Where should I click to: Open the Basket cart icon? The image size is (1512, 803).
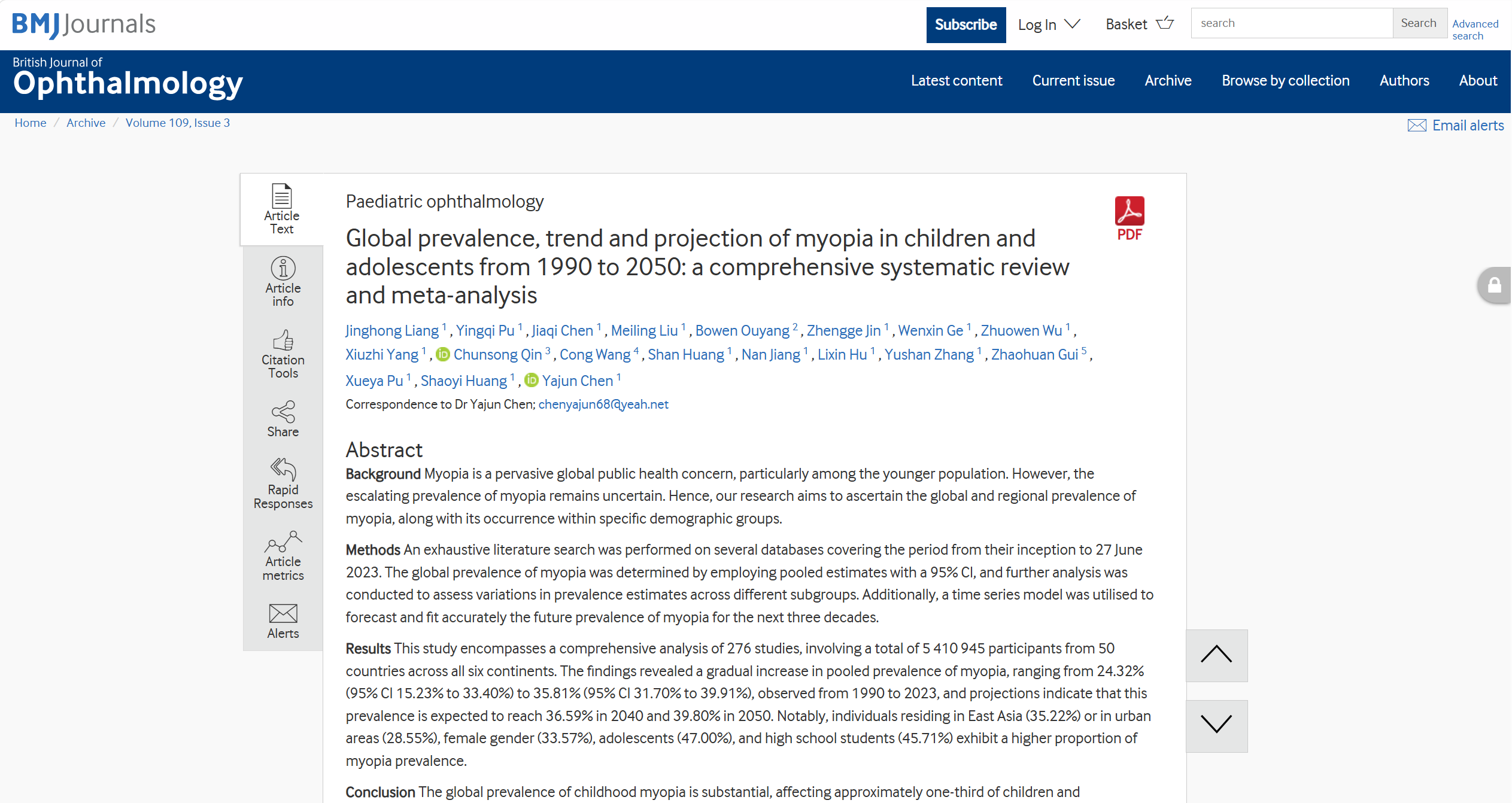(1165, 24)
